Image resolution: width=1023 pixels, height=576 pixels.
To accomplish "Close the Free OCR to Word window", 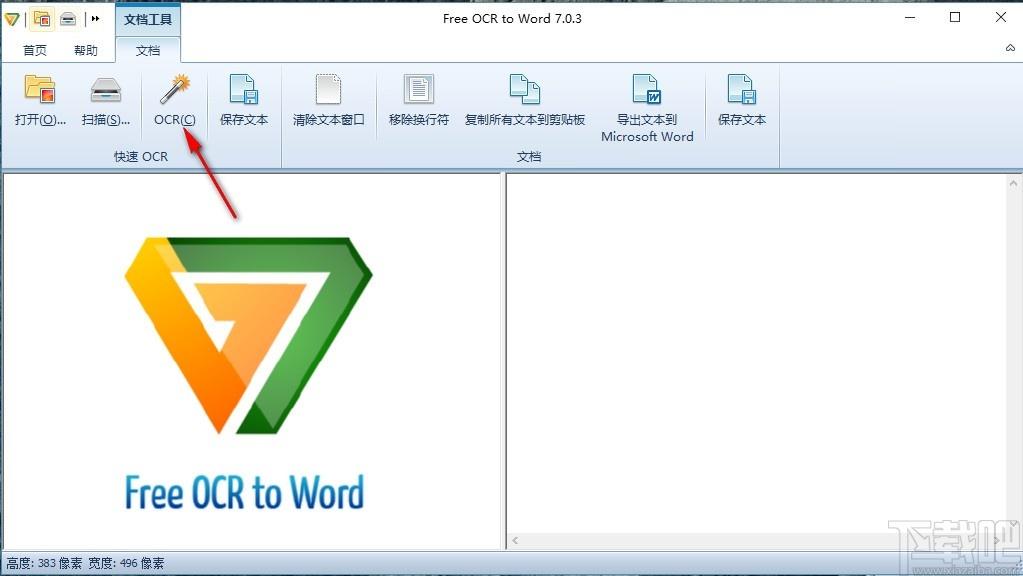I will tap(1001, 18).
